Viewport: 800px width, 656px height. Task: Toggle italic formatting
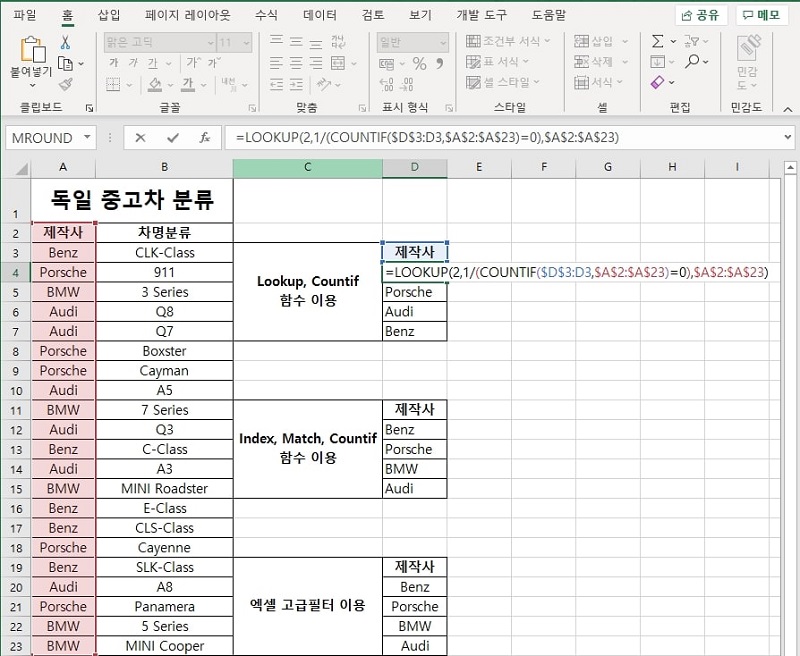[x=133, y=63]
